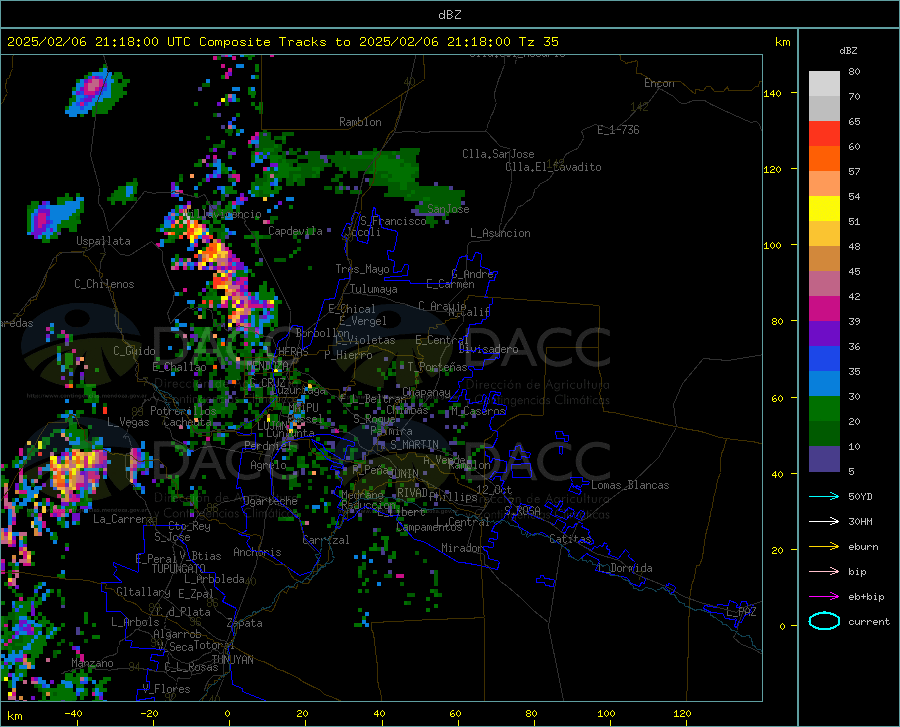The image size is (900, 727).
Task: Click the 'L_PAZ' map label
Action: point(741,612)
